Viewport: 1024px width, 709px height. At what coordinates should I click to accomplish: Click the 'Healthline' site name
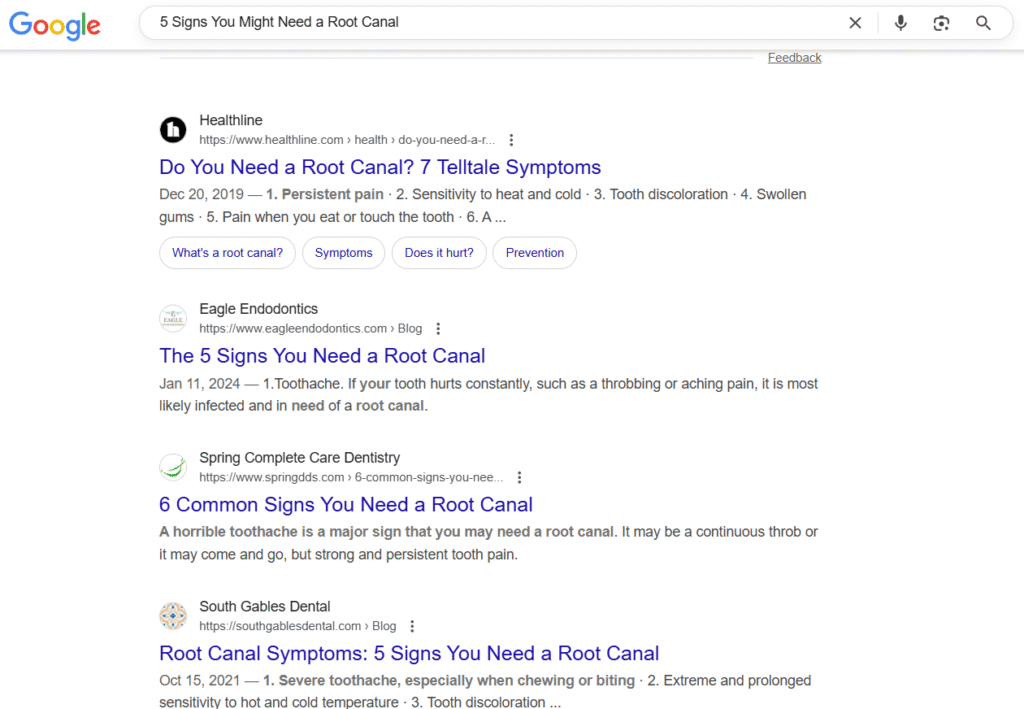[x=231, y=120]
